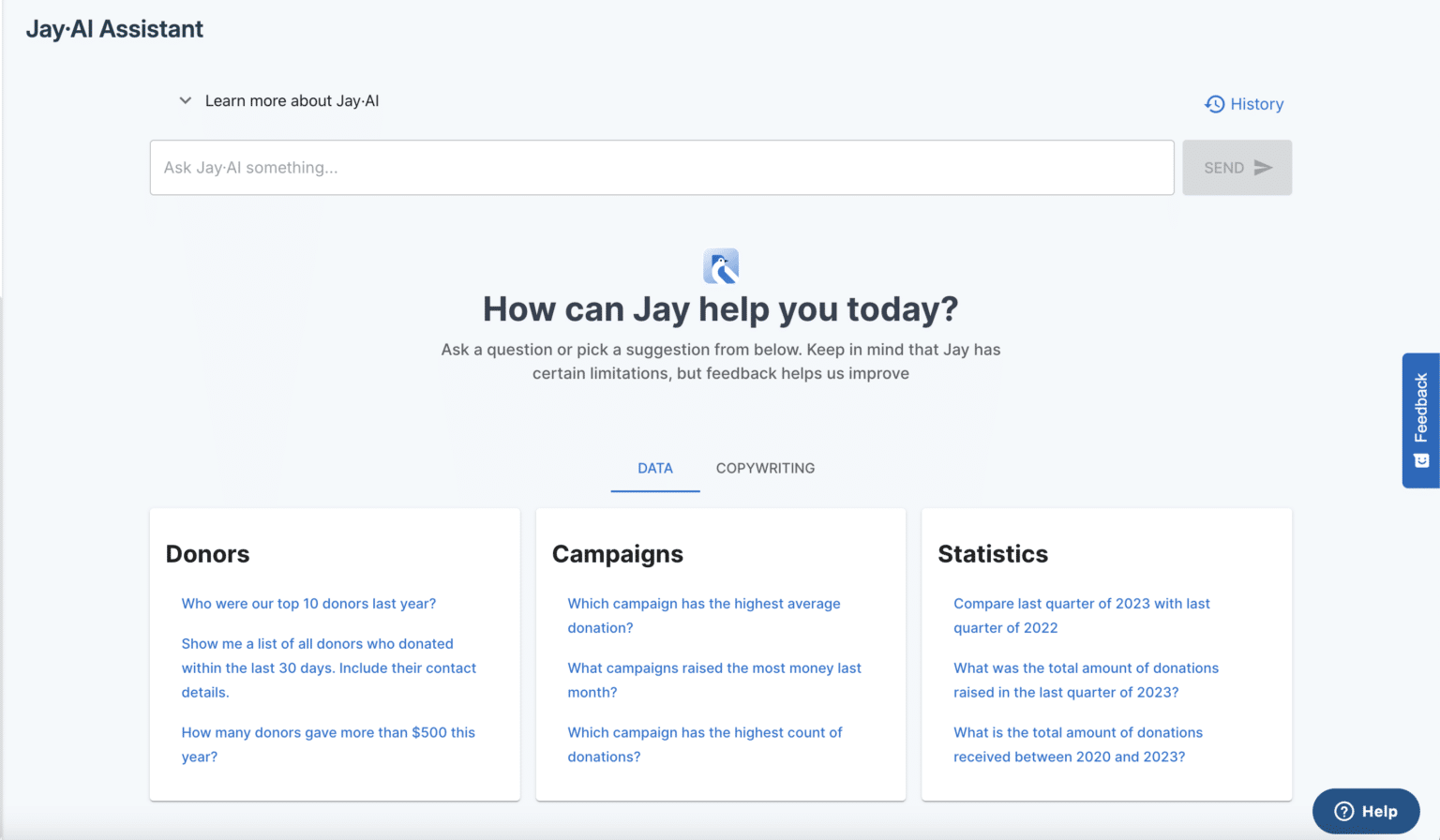Select compare last quarter 2023 with 2022 suggestion
The image size is (1440, 840).
[x=1082, y=616]
